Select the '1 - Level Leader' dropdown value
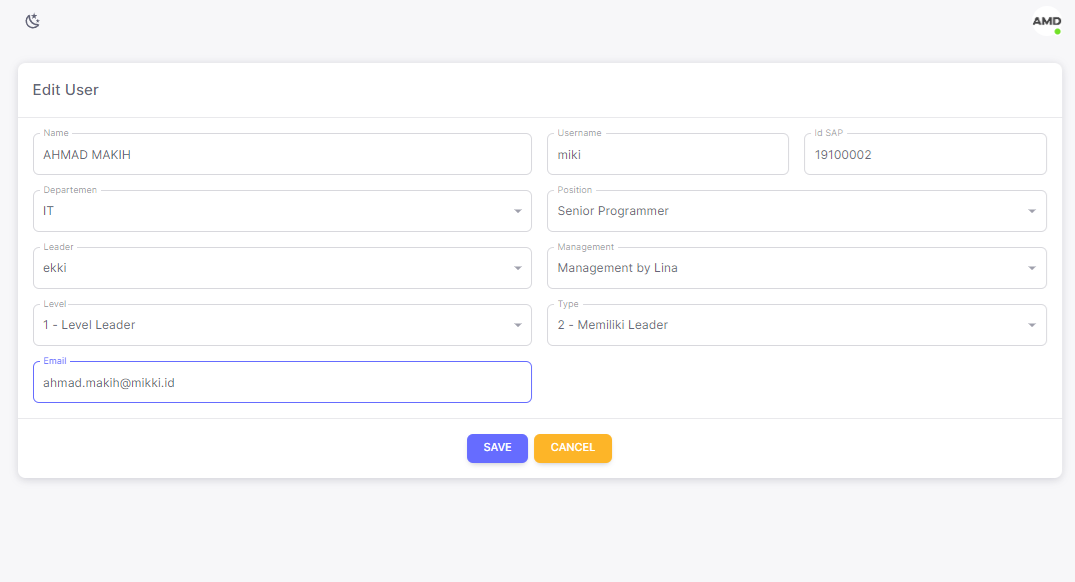 [x=270, y=325]
